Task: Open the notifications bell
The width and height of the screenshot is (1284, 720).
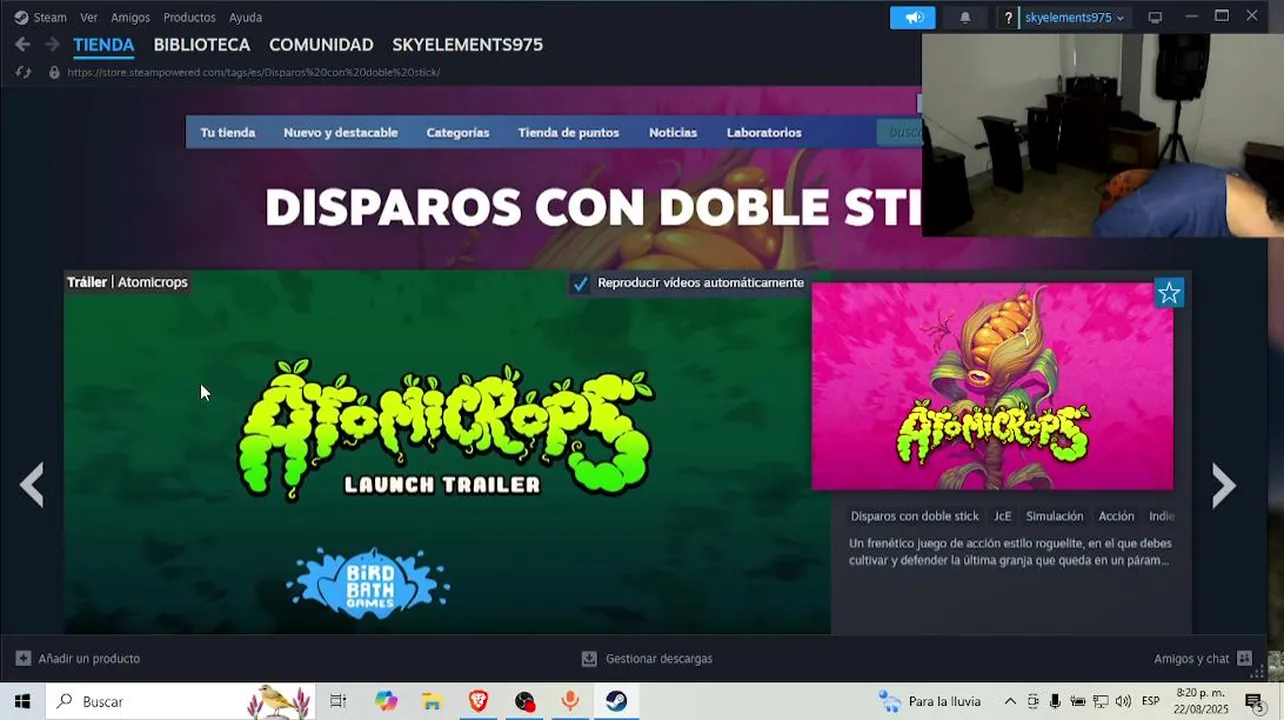Action: (965, 17)
